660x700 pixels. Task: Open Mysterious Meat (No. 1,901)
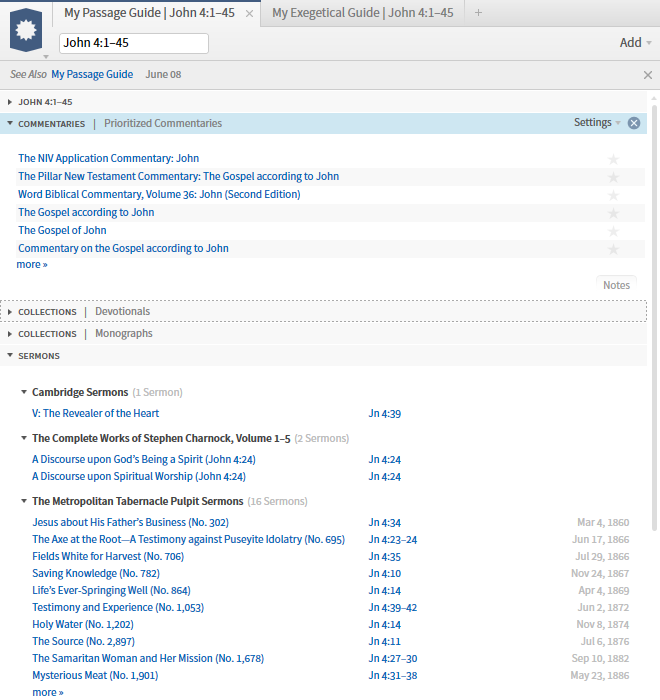coord(95,675)
